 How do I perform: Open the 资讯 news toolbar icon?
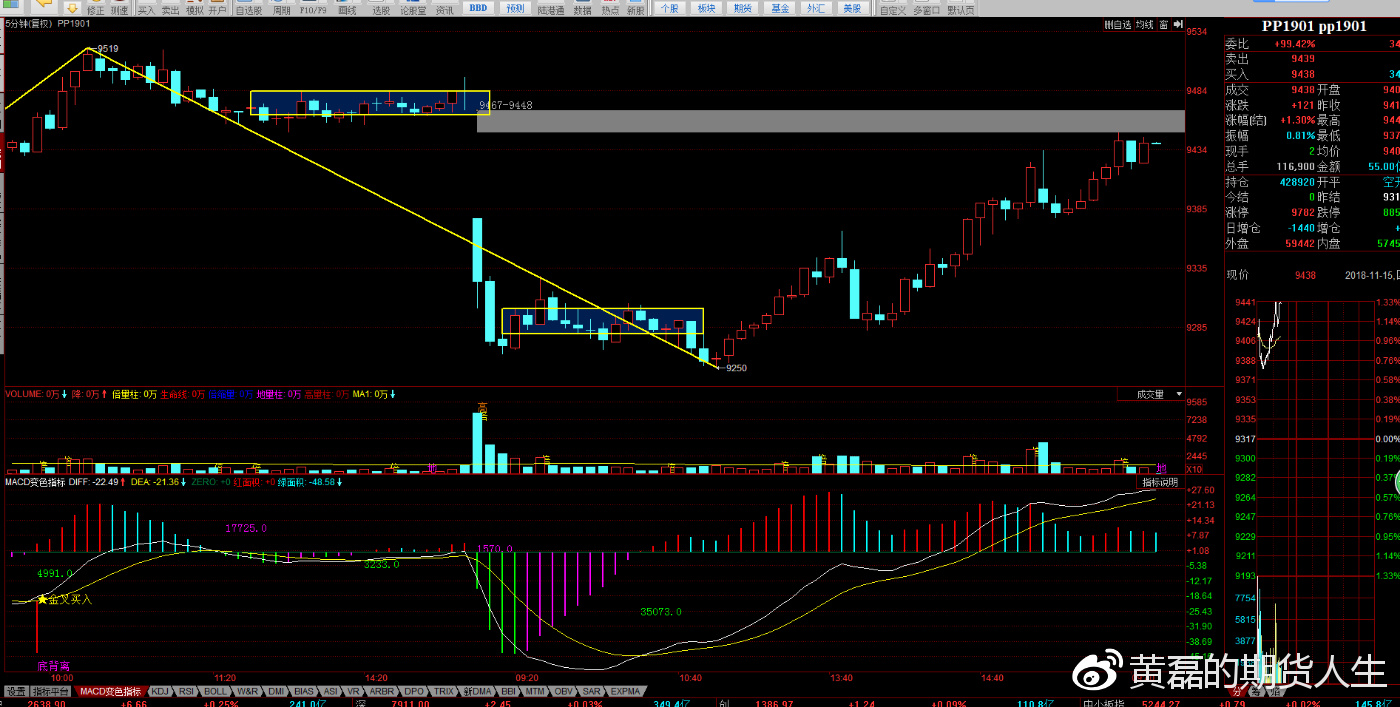(445, 8)
